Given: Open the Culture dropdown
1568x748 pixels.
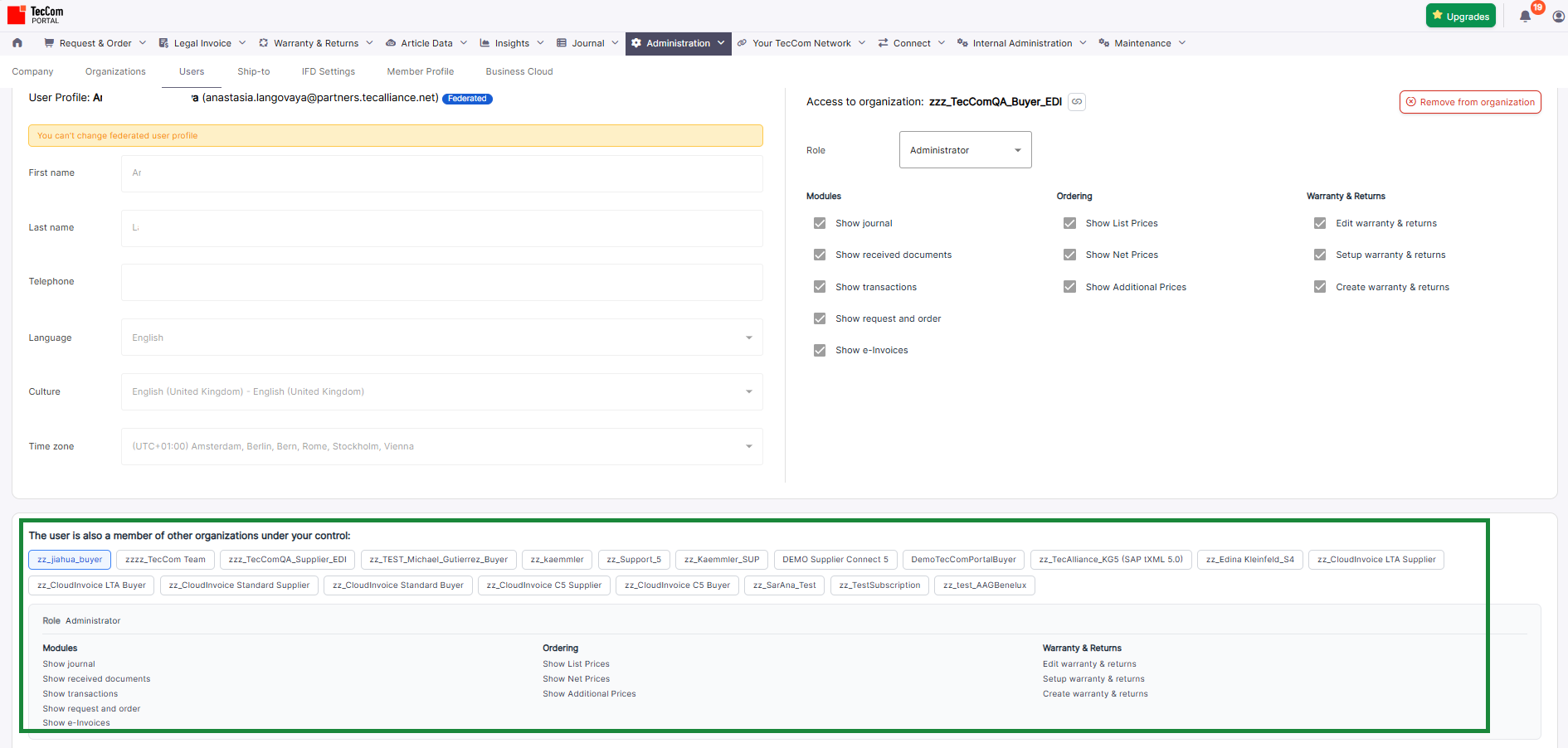Looking at the screenshot, I should point(442,391).
